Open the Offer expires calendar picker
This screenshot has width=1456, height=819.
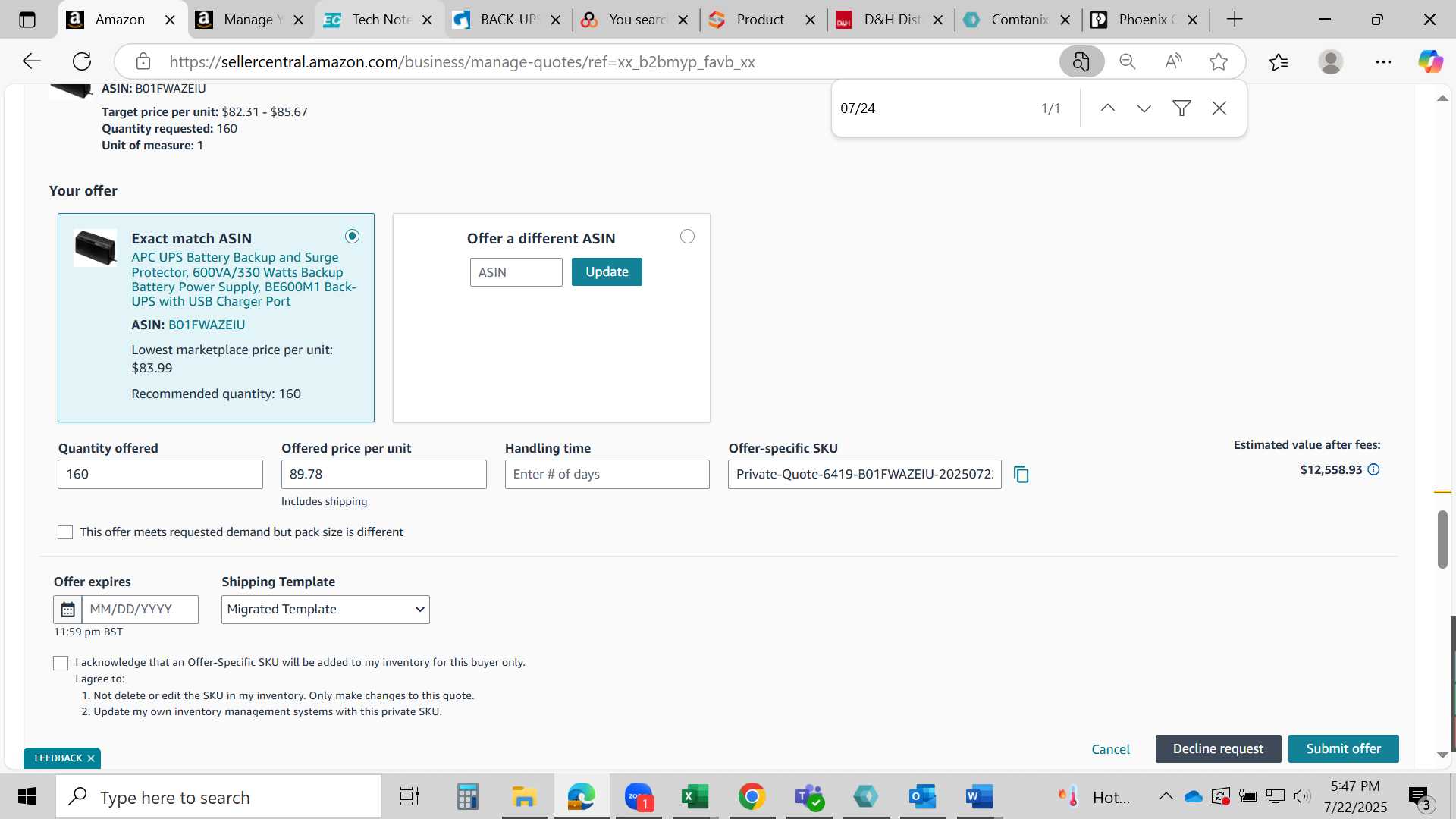[x=67, y=610]
